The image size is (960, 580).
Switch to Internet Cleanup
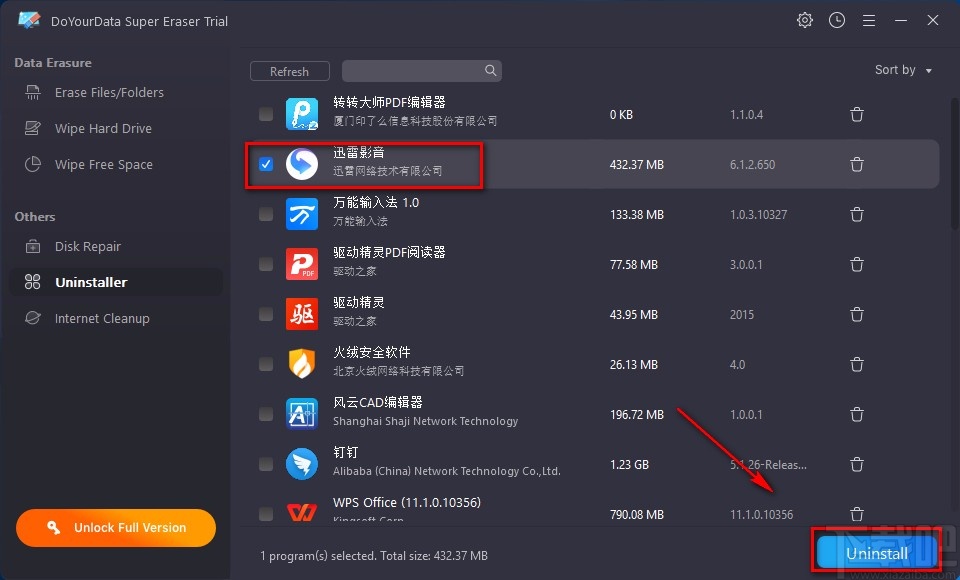coord(101,318)
